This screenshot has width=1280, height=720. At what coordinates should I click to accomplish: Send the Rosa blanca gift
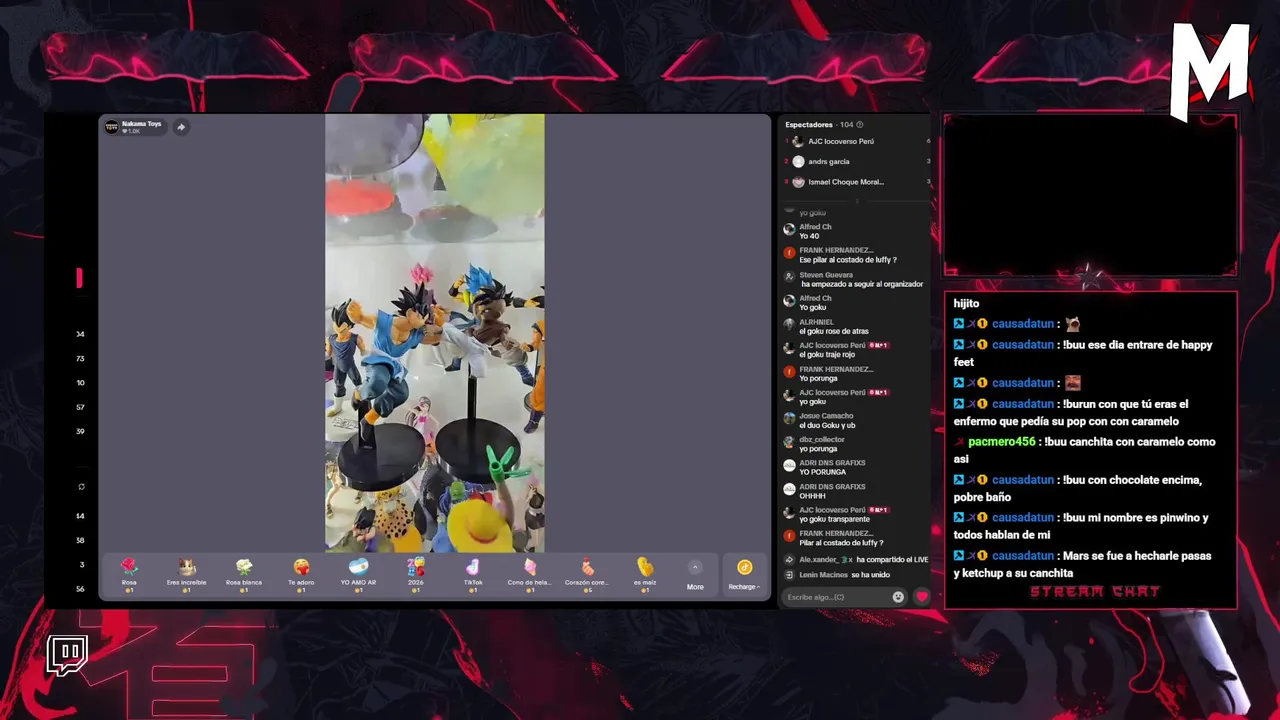point(244,574)
